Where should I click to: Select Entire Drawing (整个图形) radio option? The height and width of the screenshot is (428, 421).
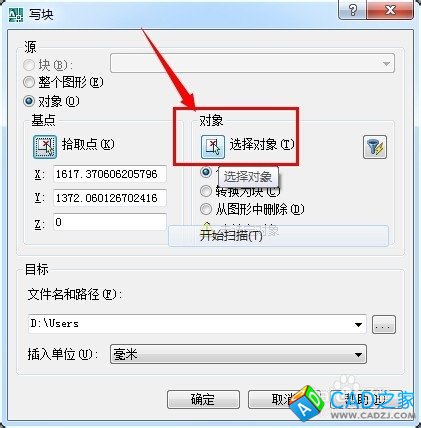pos(29,82)
